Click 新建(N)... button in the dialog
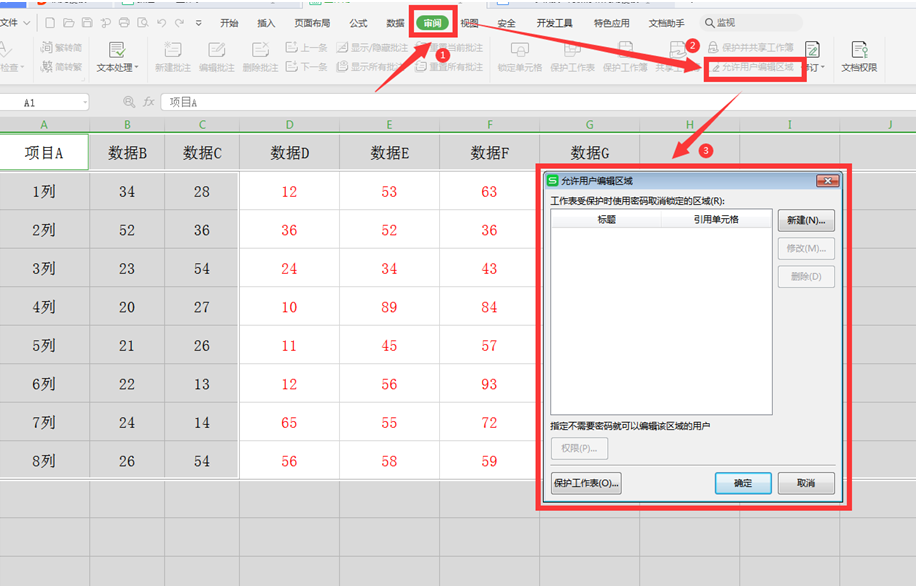The image size is (916, 586). (806, 220)
